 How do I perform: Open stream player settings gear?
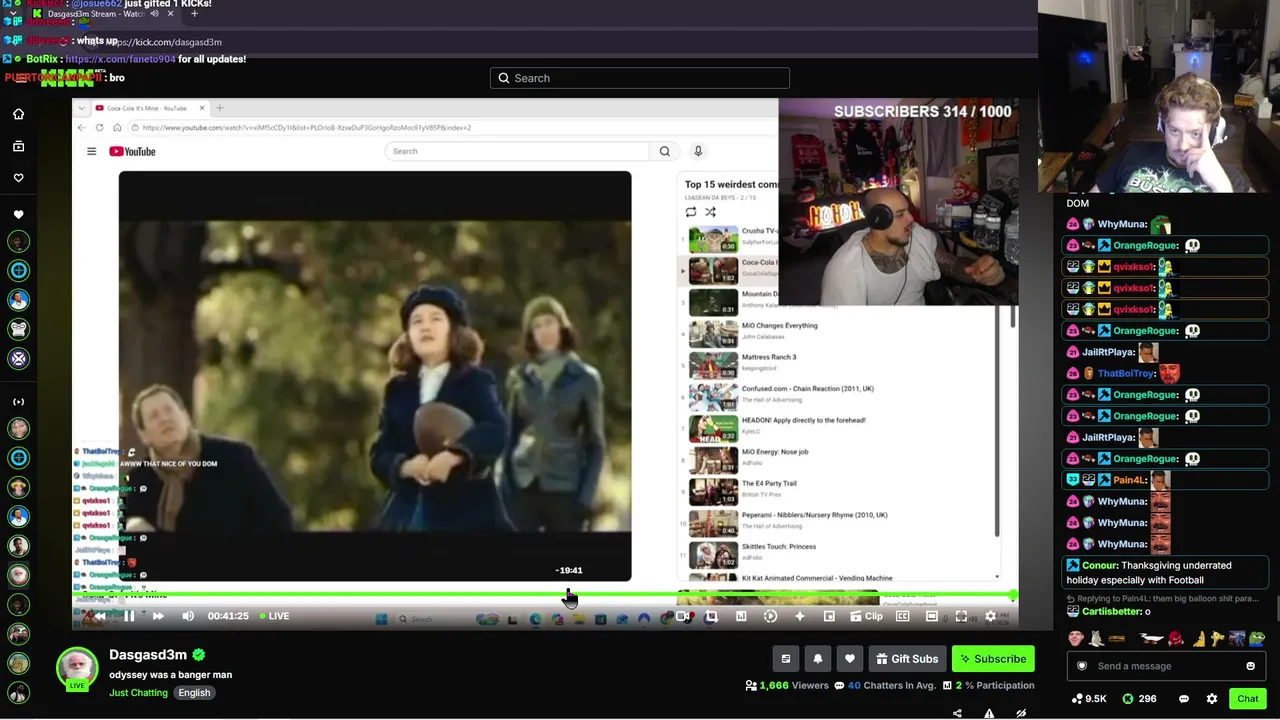pos(991,616)
